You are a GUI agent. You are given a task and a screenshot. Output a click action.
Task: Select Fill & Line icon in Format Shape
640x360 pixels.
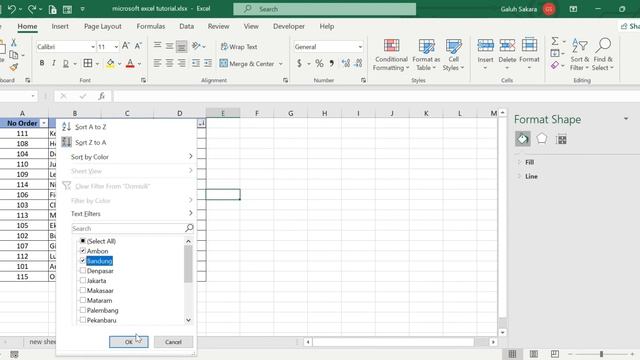[x=523, y=139]
